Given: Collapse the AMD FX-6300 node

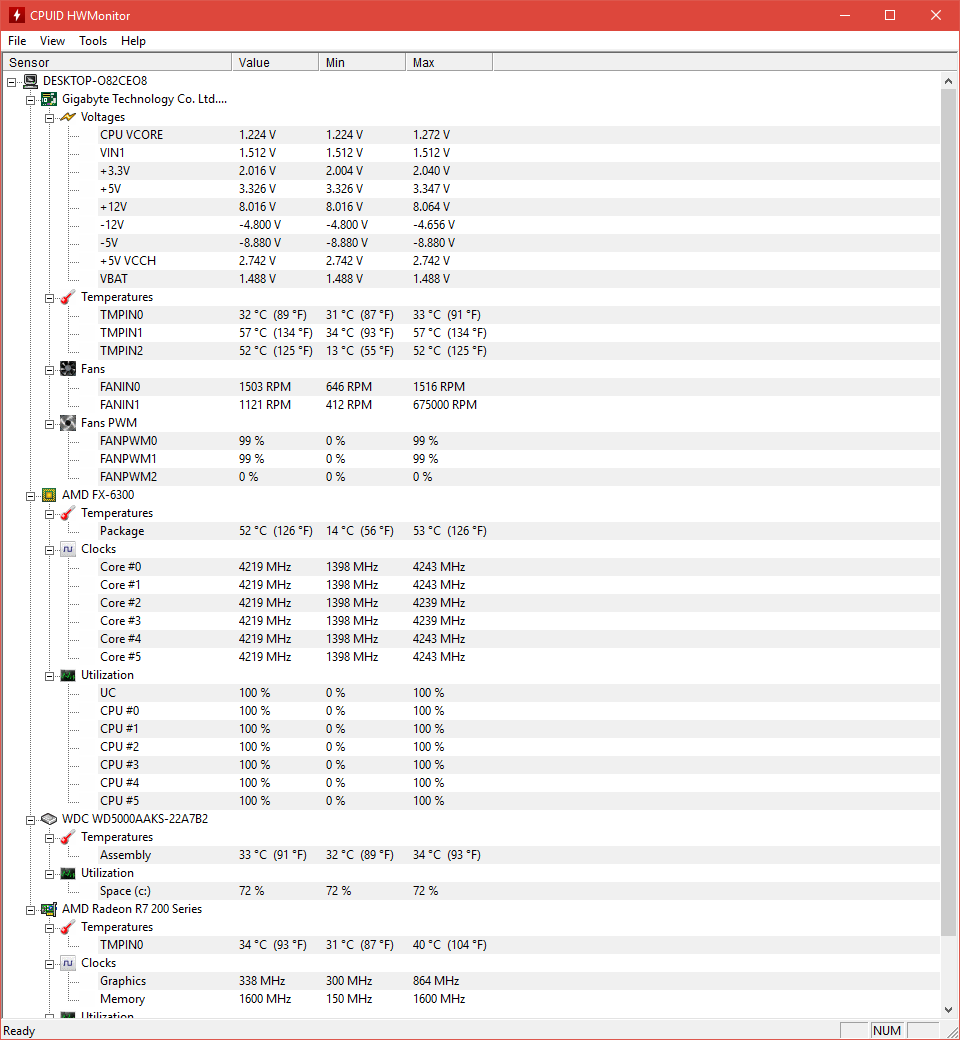Looking at the screenshot, I should click(31, 496).
